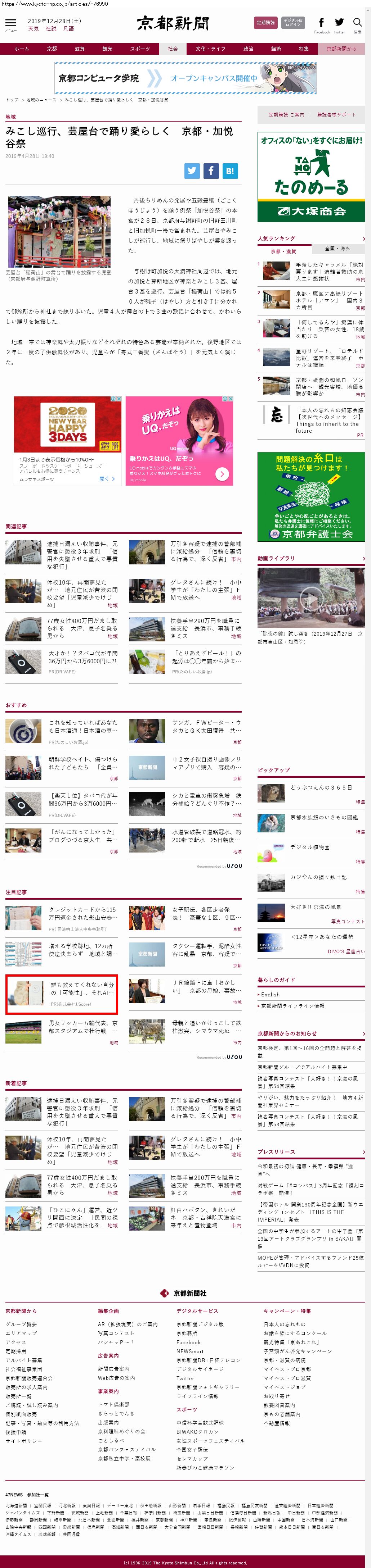Image resolution: width=371 pixels, height=1568 pixels.
Task: Expand 京都新聞からのお知らせ chevron
Action: (x=363, y=1033)
